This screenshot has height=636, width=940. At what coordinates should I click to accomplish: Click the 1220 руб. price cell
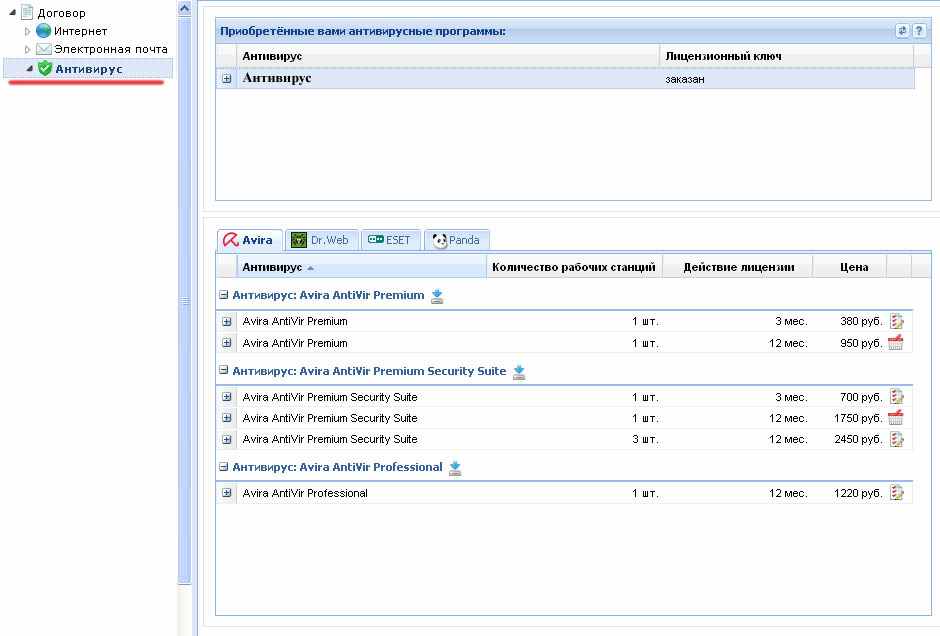tap(858, 493)
